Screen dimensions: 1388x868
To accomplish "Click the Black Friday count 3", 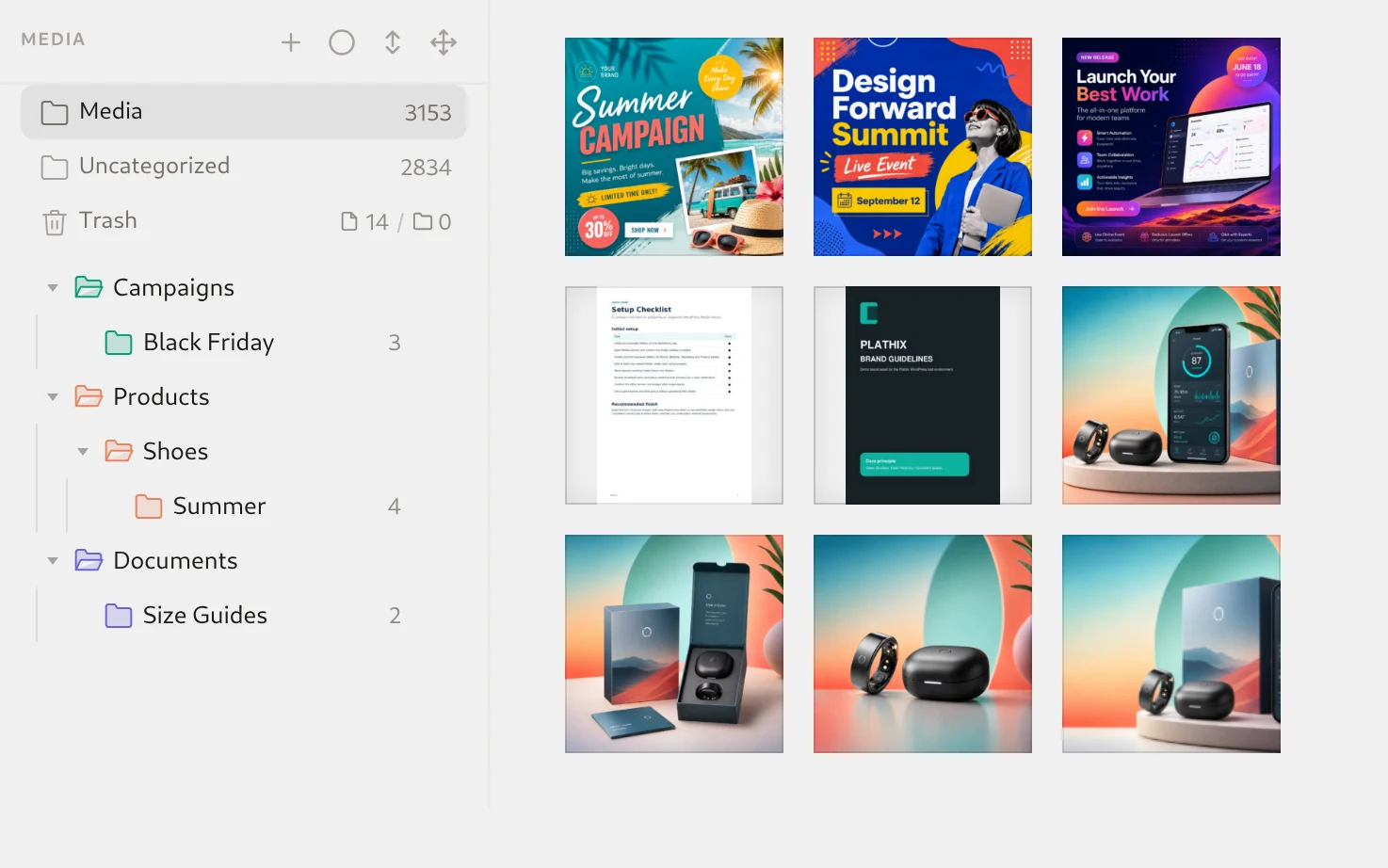I will pyautogui.click(x=395, y=343).
